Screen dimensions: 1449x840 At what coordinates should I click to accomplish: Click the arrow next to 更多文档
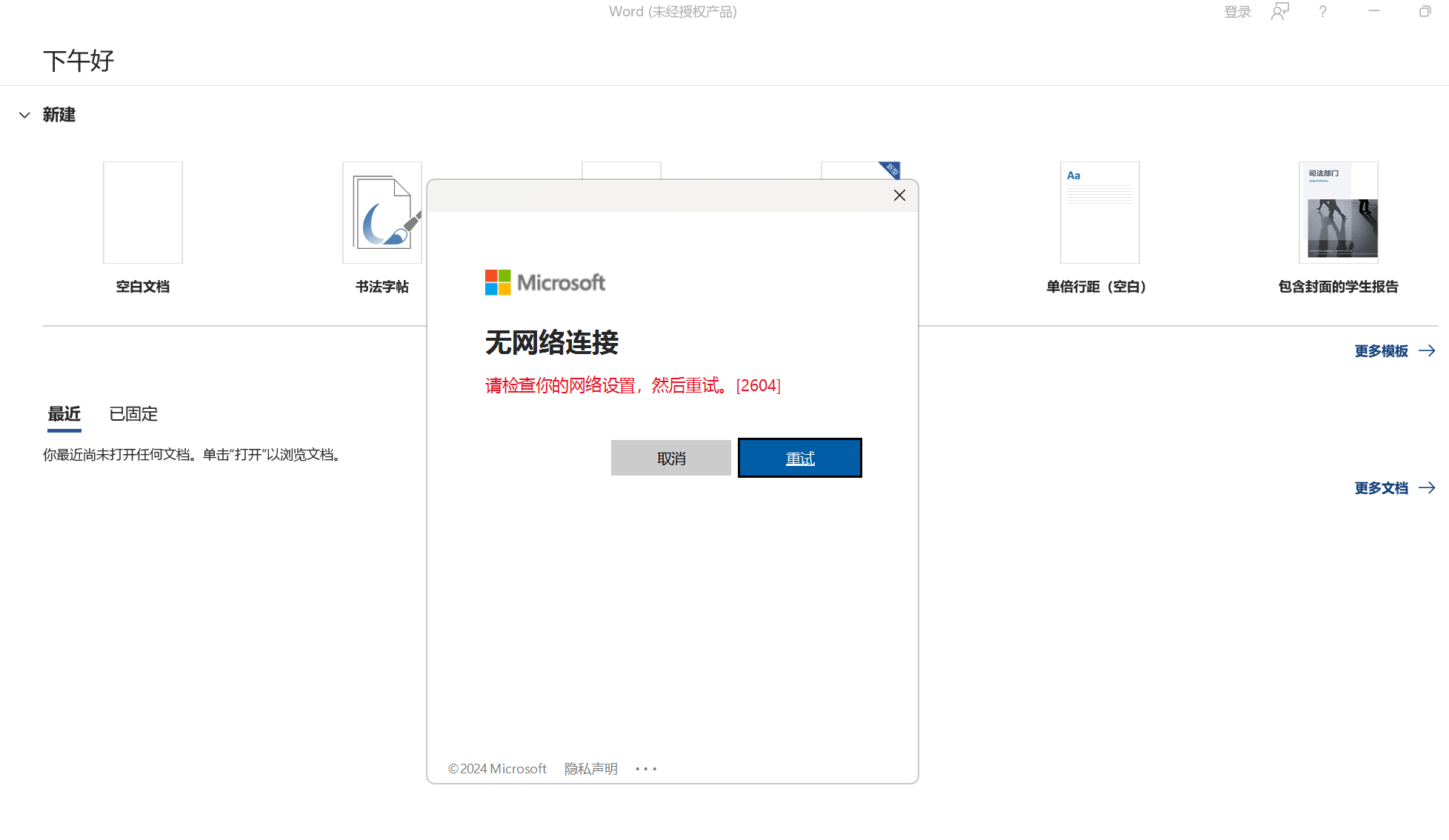click(1427, 487)
